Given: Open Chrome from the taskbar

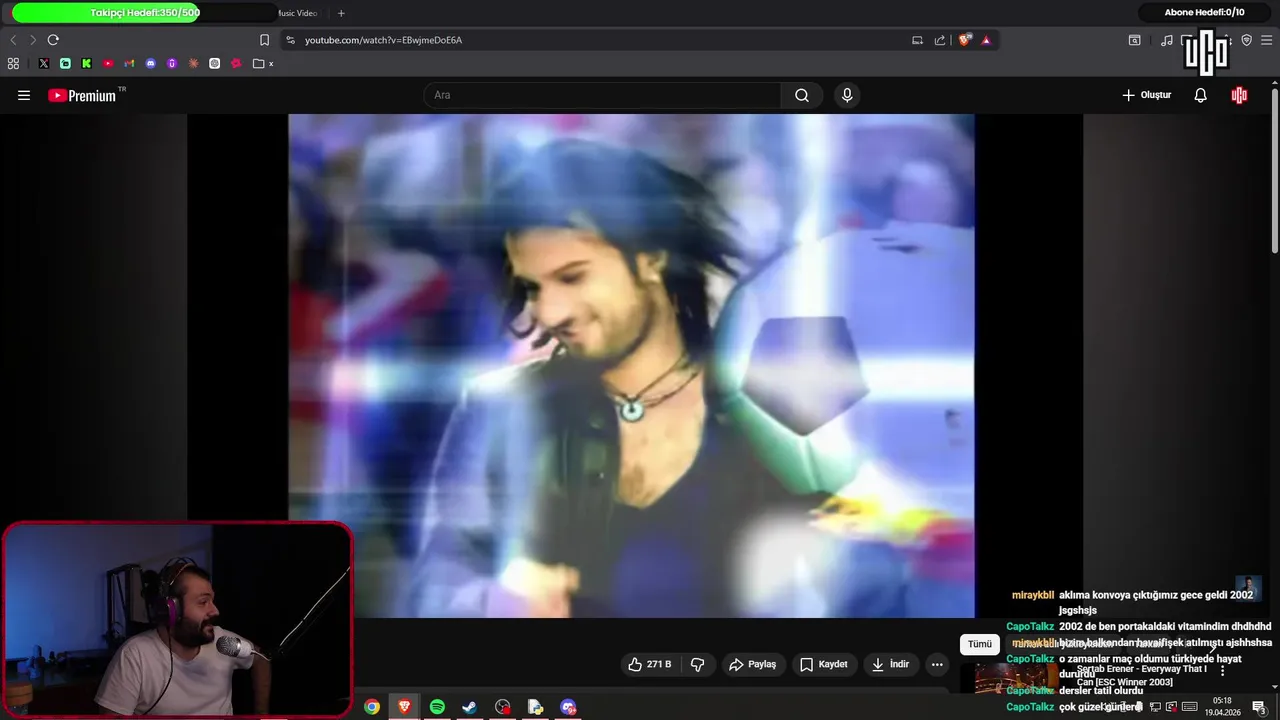Looking at the screenshot, I should [x=372, y=707].
